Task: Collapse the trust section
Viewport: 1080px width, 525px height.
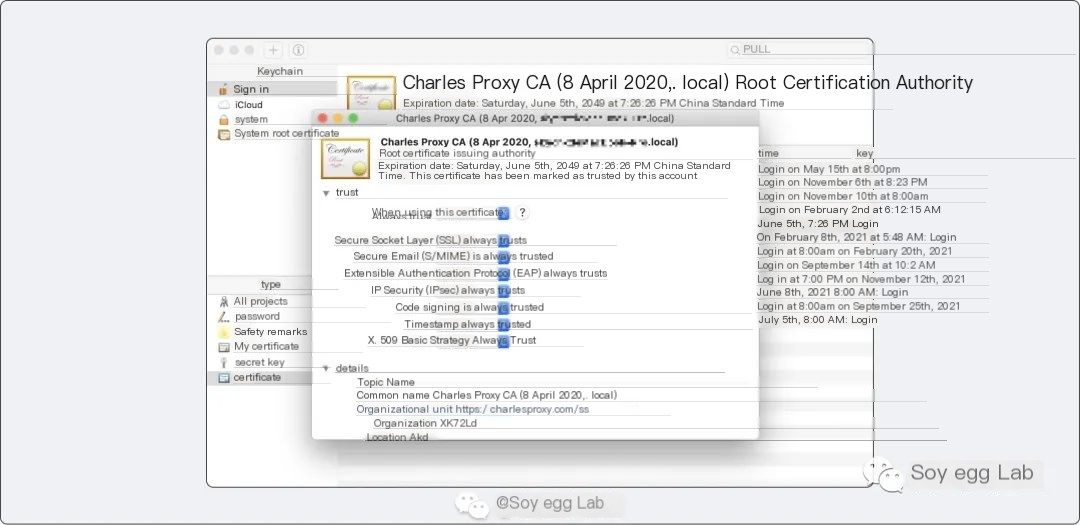Action: tap(326, 194)
